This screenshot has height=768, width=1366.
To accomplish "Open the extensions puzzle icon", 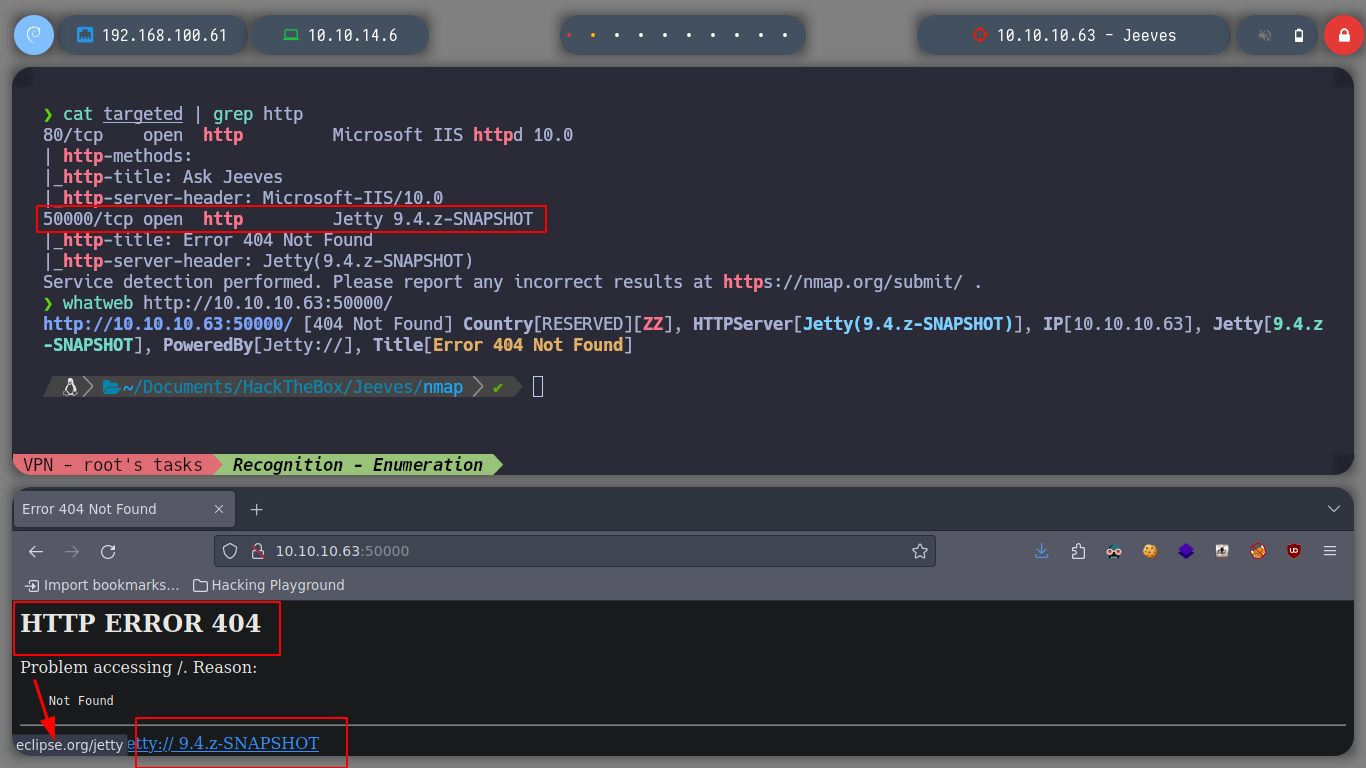I will [1078, 551].
